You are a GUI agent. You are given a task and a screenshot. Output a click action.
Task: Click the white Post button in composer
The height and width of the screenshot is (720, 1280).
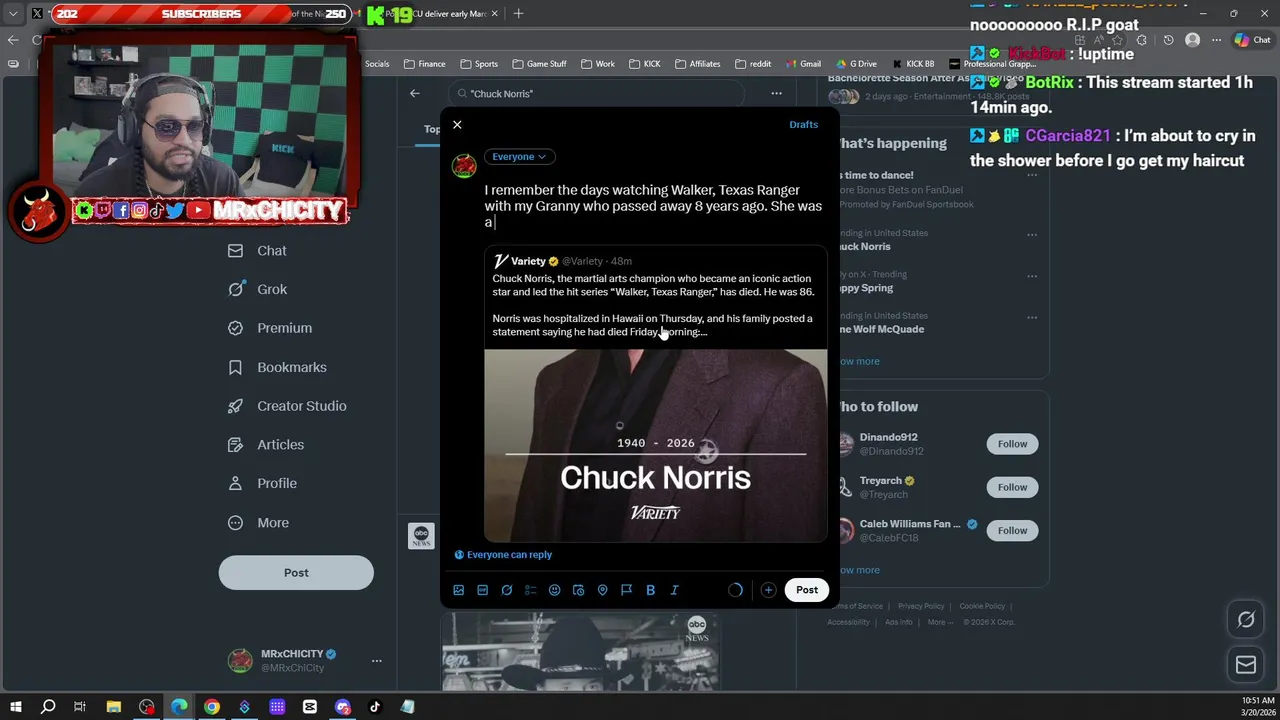807,590
